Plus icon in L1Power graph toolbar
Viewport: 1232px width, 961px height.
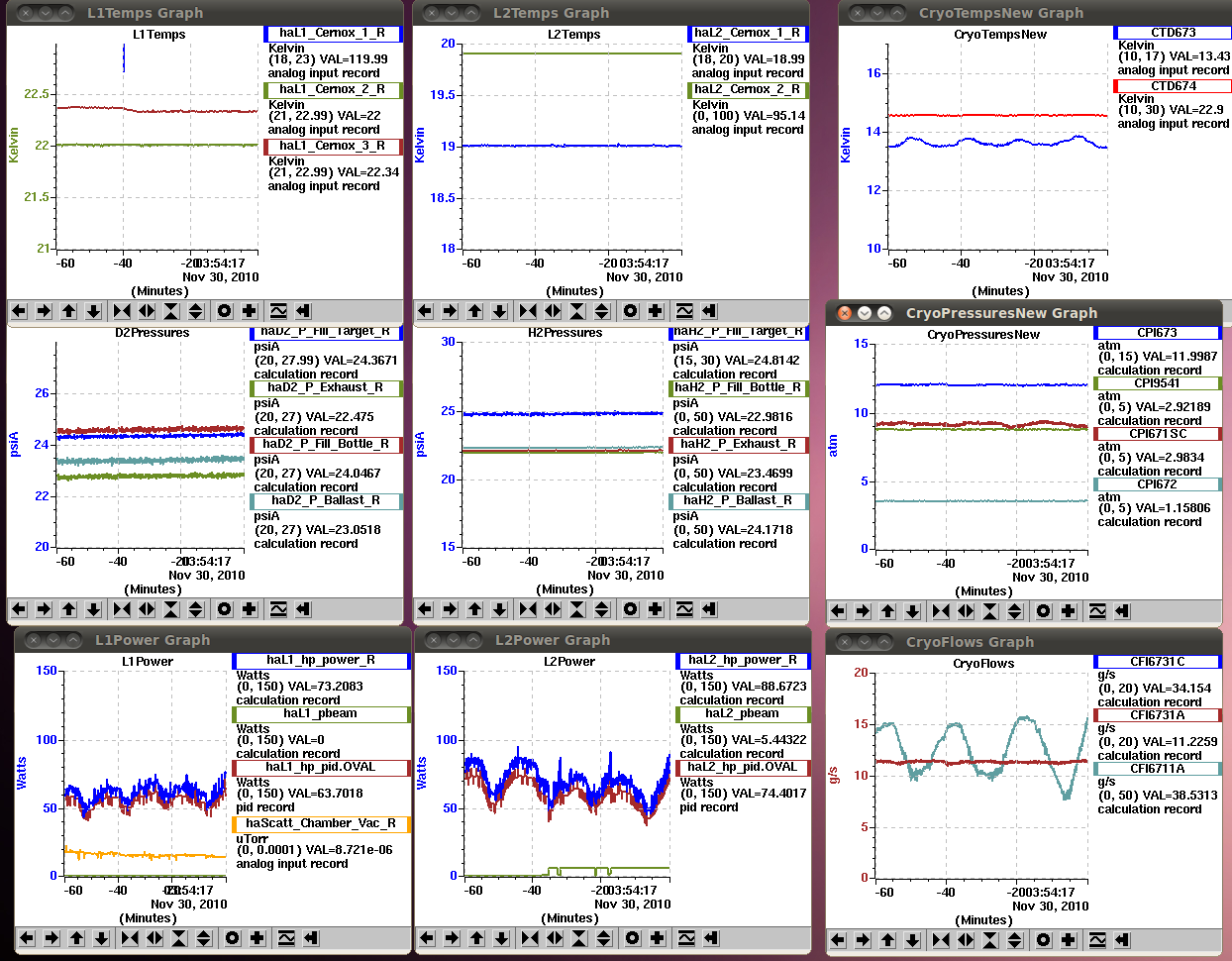[x=257, y=938]
